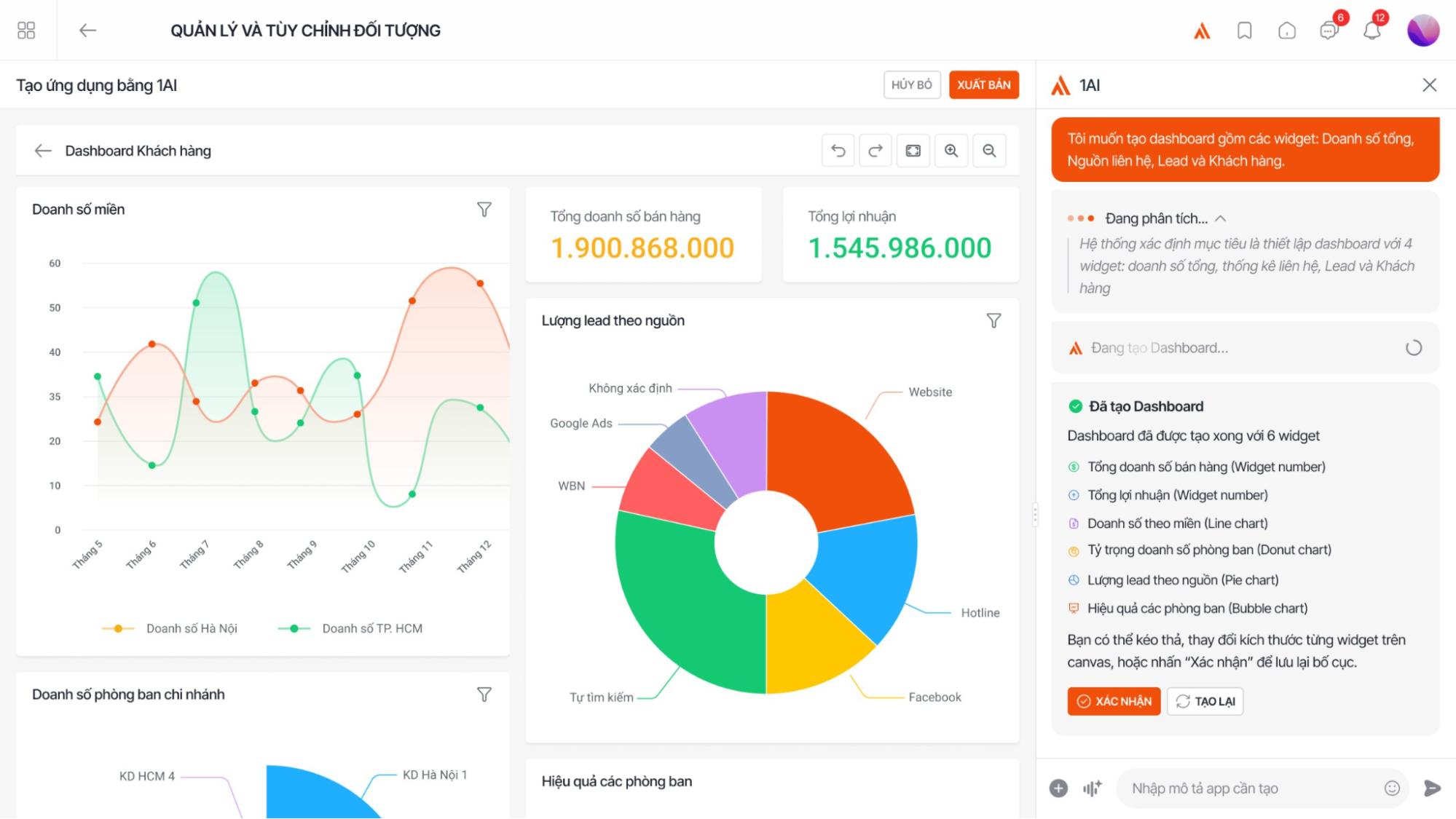Open notifications bell icon
The width and height of the screenshot is (1456, 819).
click(1372, 31)
